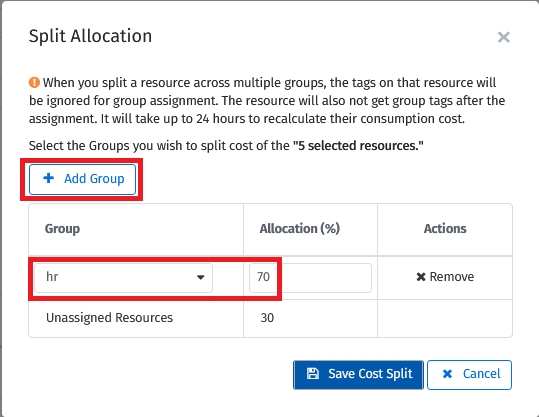The height and width of the screenshot is (417, 539).
Task: Click the Actions column header
Action: (x=445, y=229)
